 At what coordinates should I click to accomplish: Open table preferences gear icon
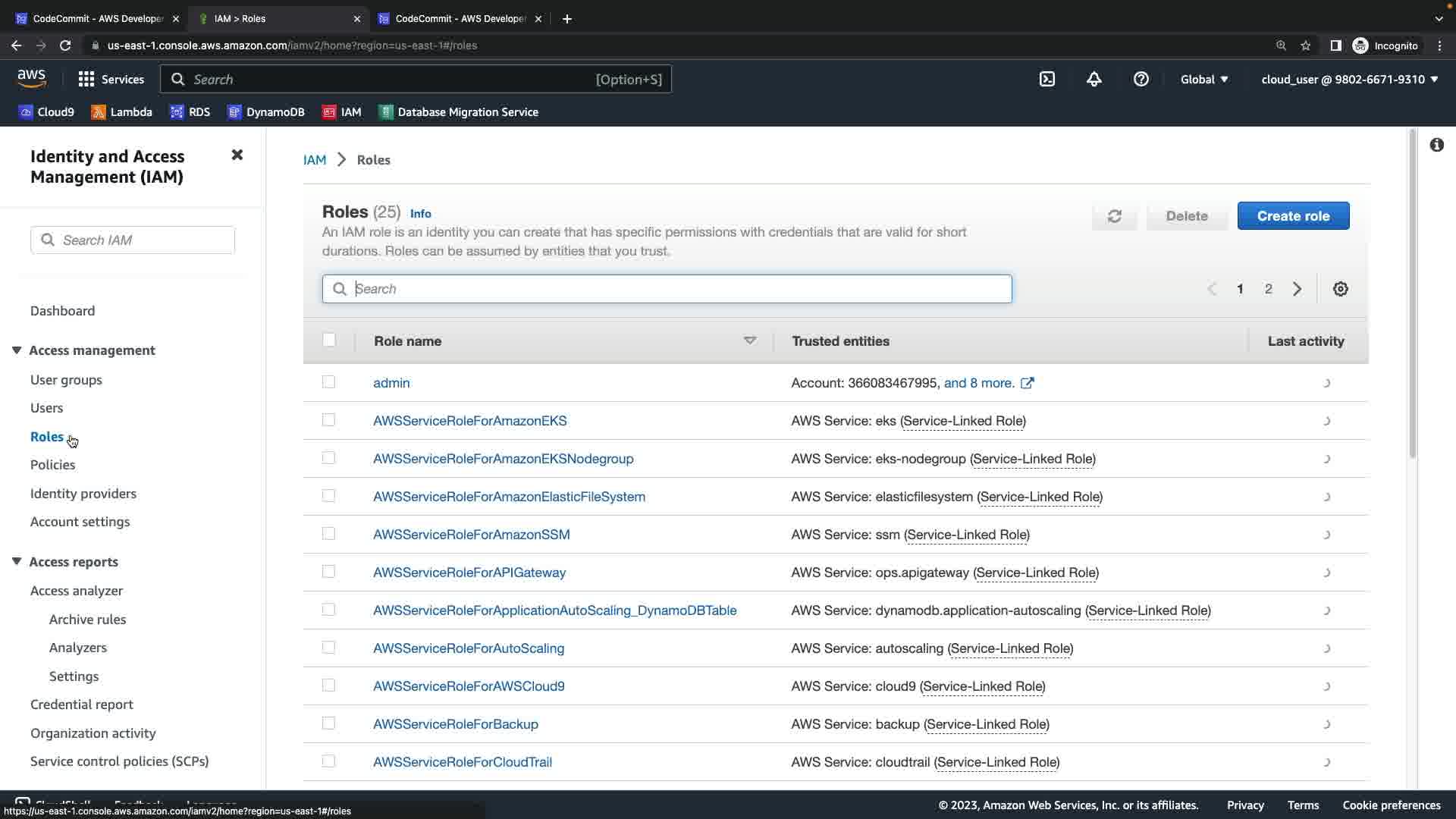click(x=1340, y=289)
